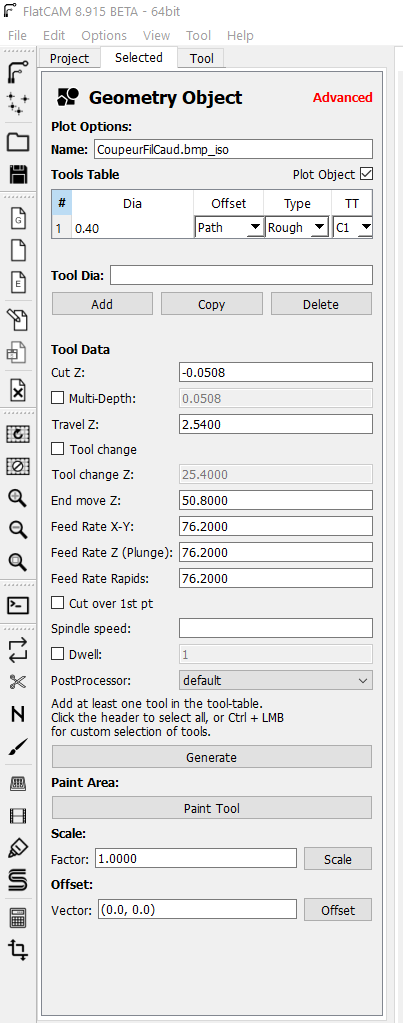
Task: Open the Type dropdown showing Rough
Action: [x=297, y=227]
